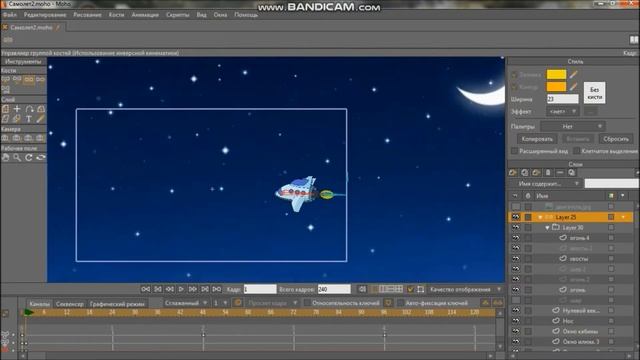
Task: Click the stroke color eyedropper icon
Action: [573, 87]
